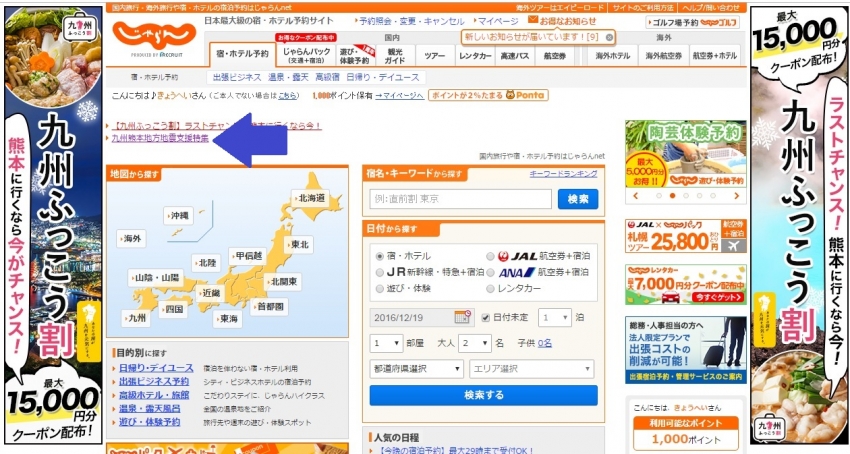The height and width of the screenshot is (454, 850).
Task: Open 子供 0名 link
Action: tap(544, 343)
